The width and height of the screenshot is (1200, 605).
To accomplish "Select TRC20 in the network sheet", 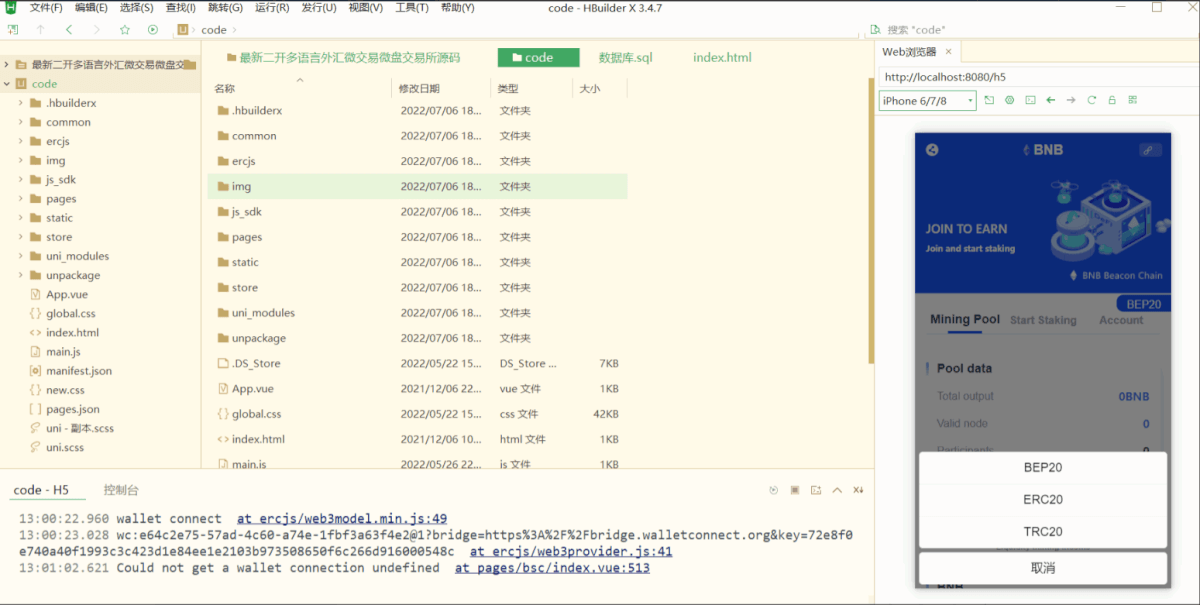I will [x=1043, y=532].
